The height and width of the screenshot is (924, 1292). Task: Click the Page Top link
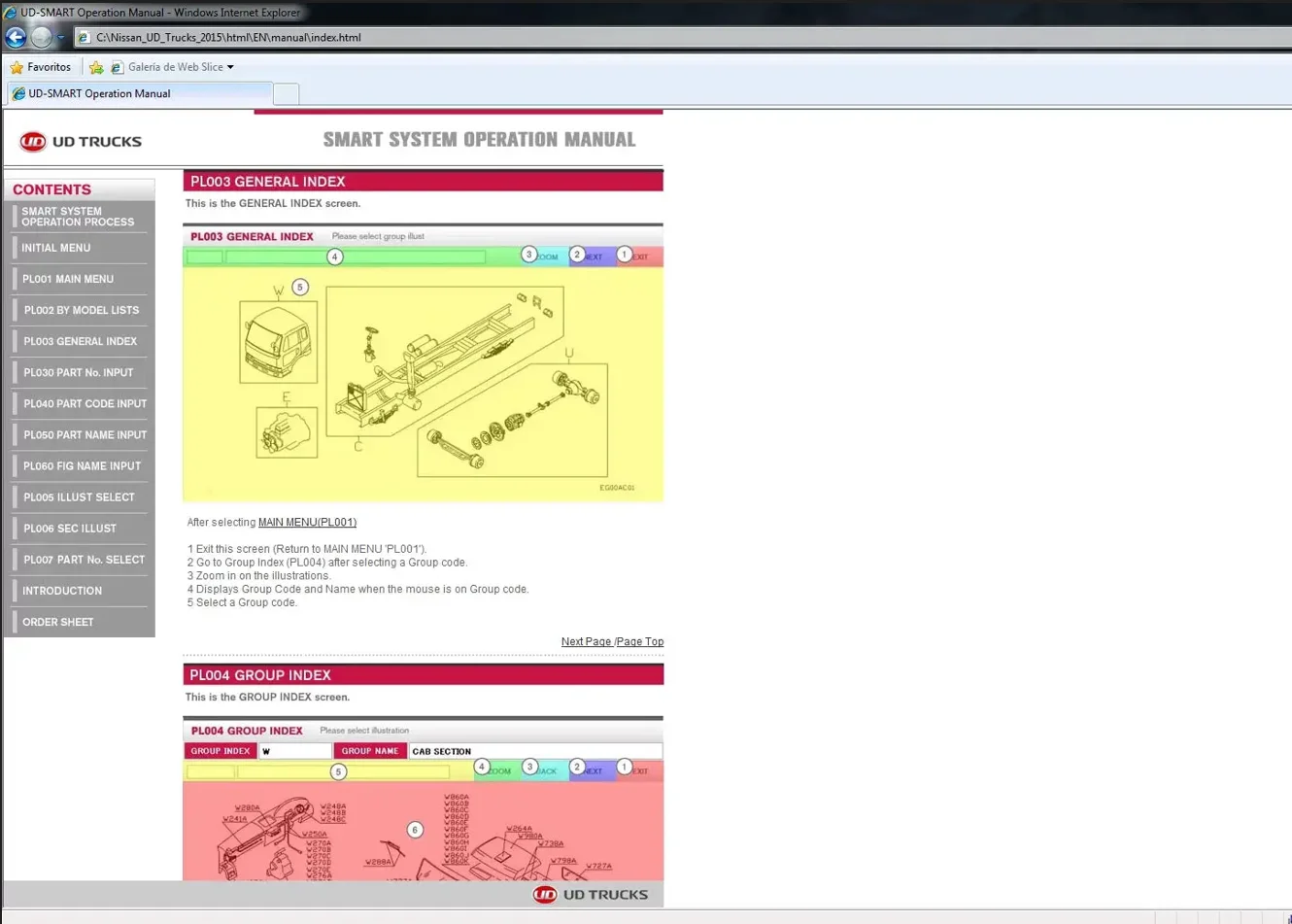click(x=640, y=641)
